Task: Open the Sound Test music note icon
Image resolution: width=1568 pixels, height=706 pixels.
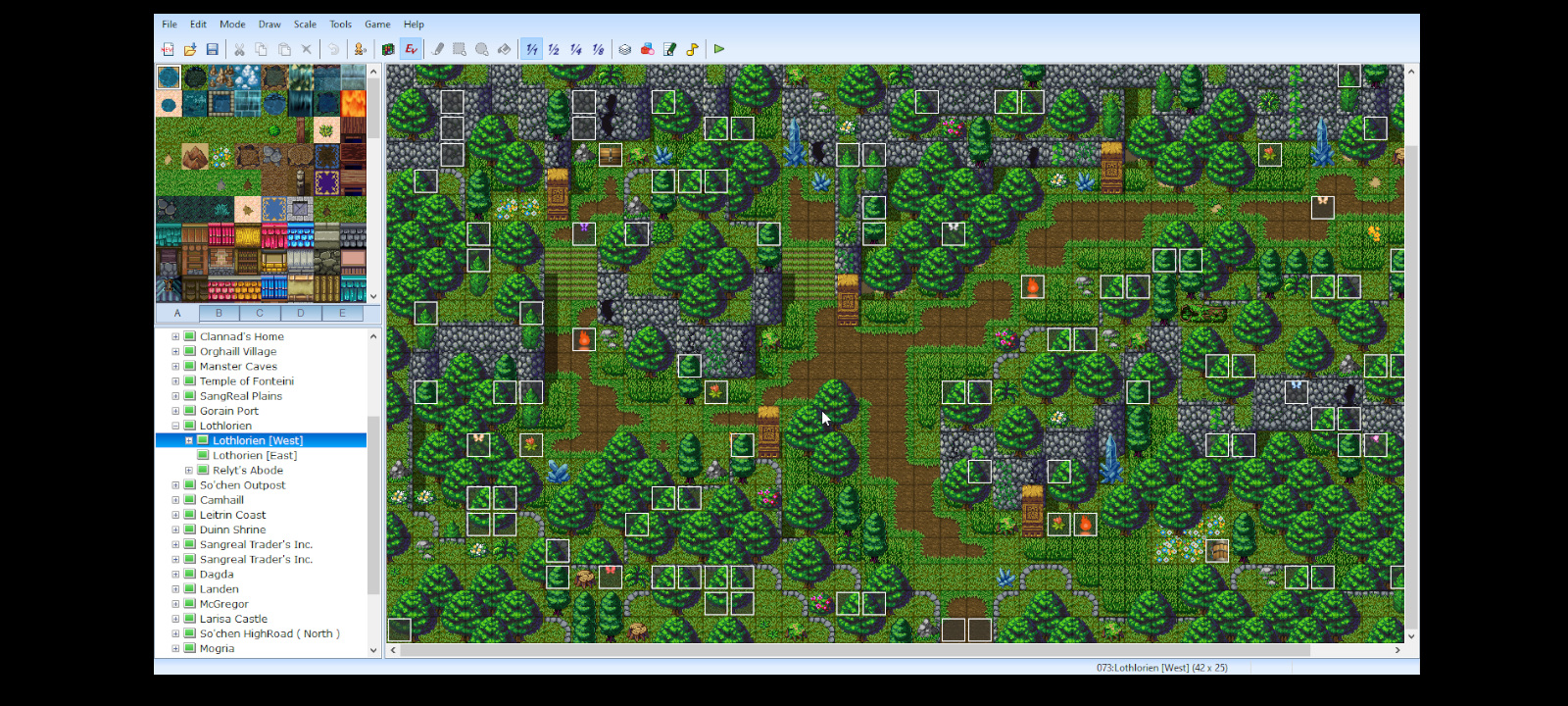Action: point(693,49)
